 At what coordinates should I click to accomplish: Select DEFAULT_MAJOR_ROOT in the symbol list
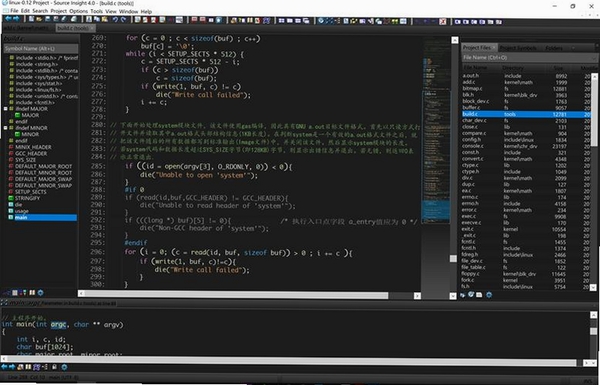coord(43,166)
